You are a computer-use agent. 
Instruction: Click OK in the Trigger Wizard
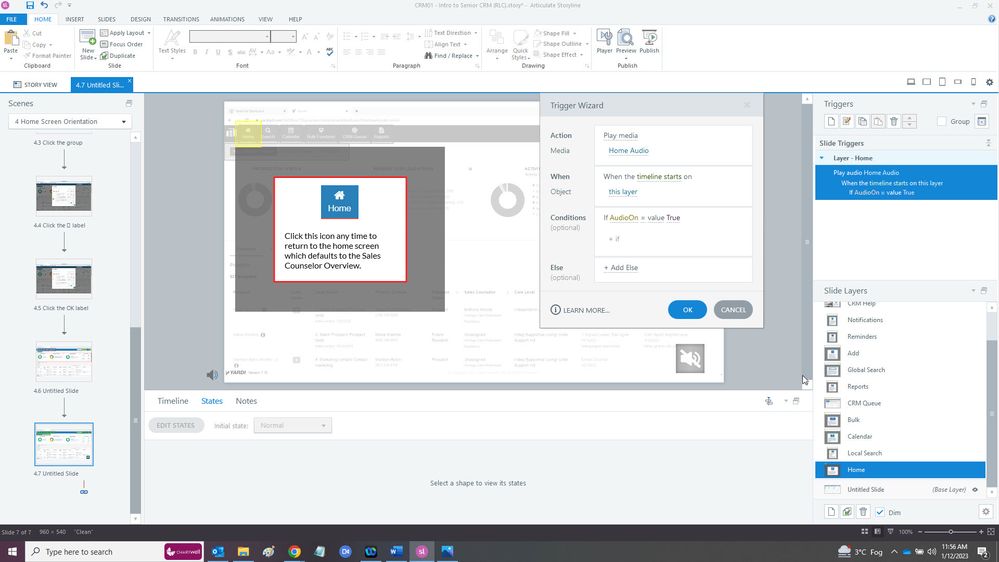coord(687,310)
